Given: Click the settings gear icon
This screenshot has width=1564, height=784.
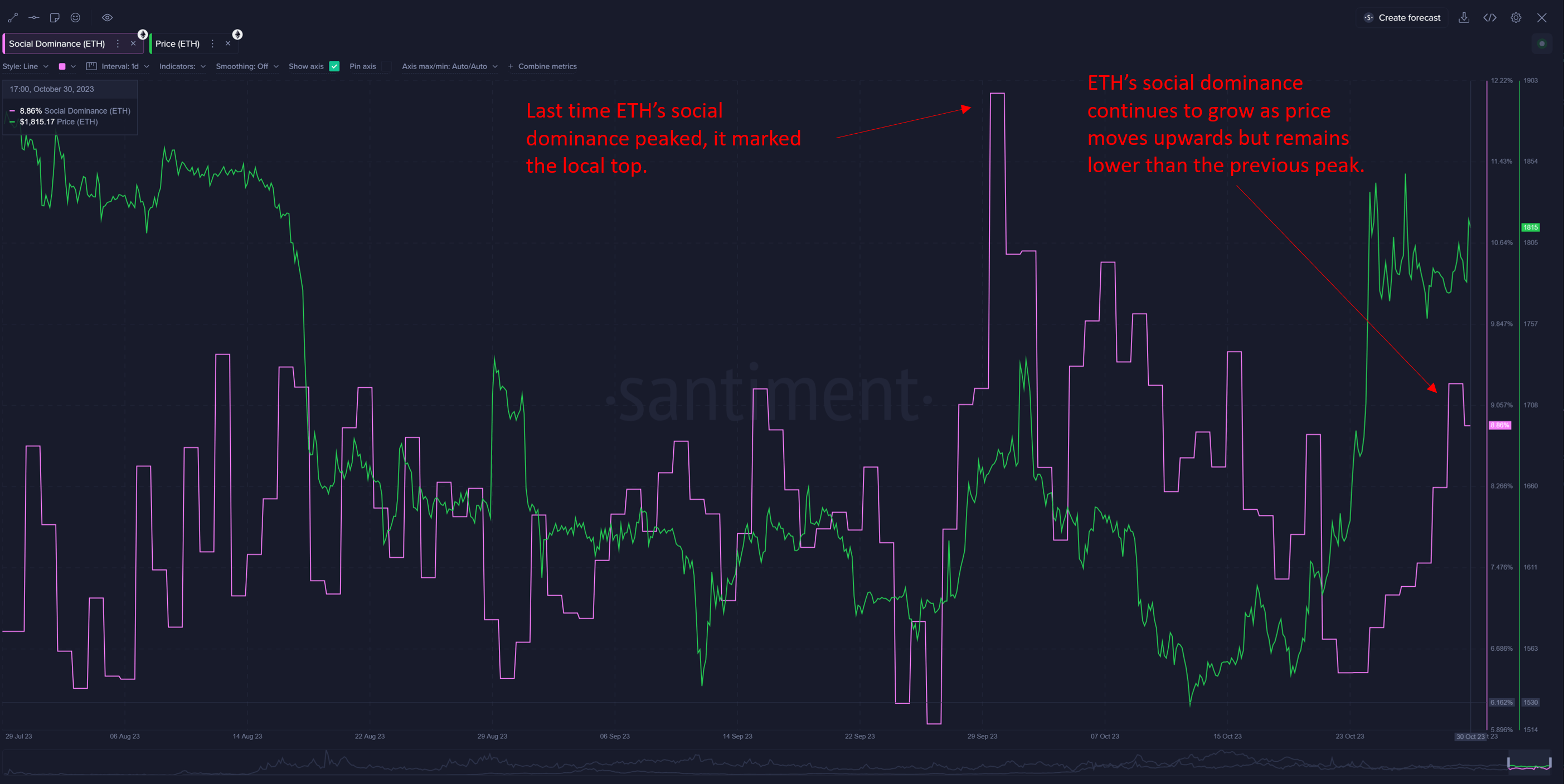Looking at the screenshot, I should tap(1516, 17).
